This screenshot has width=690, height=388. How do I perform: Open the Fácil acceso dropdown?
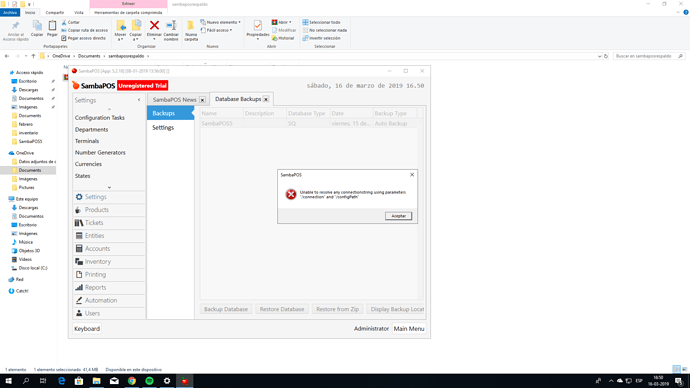(217, 30)
